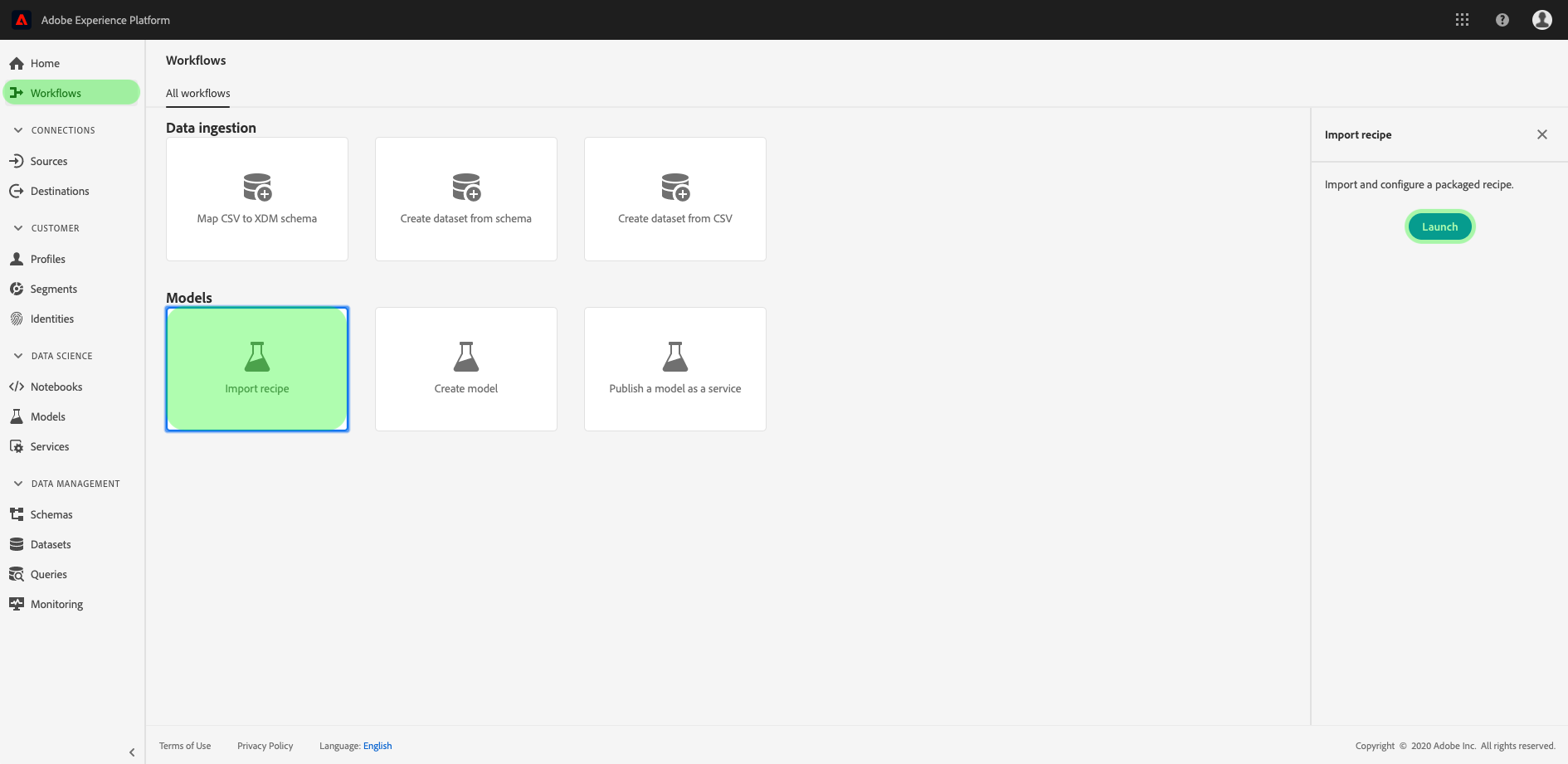Collapse the Connections section
This screenshot has height=764, width=1568.
[x=18, y=130]
